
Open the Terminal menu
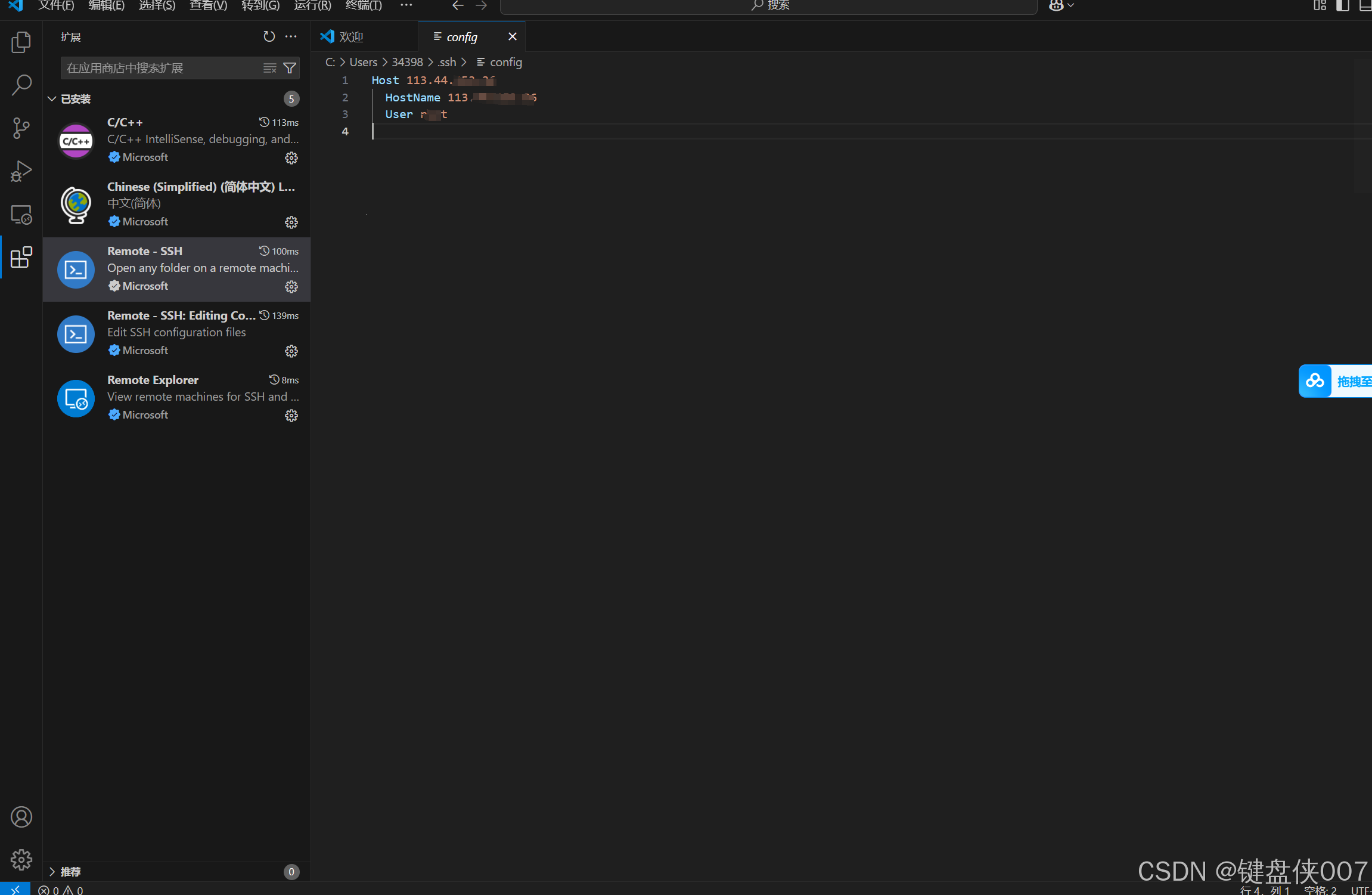click(364, 6)
